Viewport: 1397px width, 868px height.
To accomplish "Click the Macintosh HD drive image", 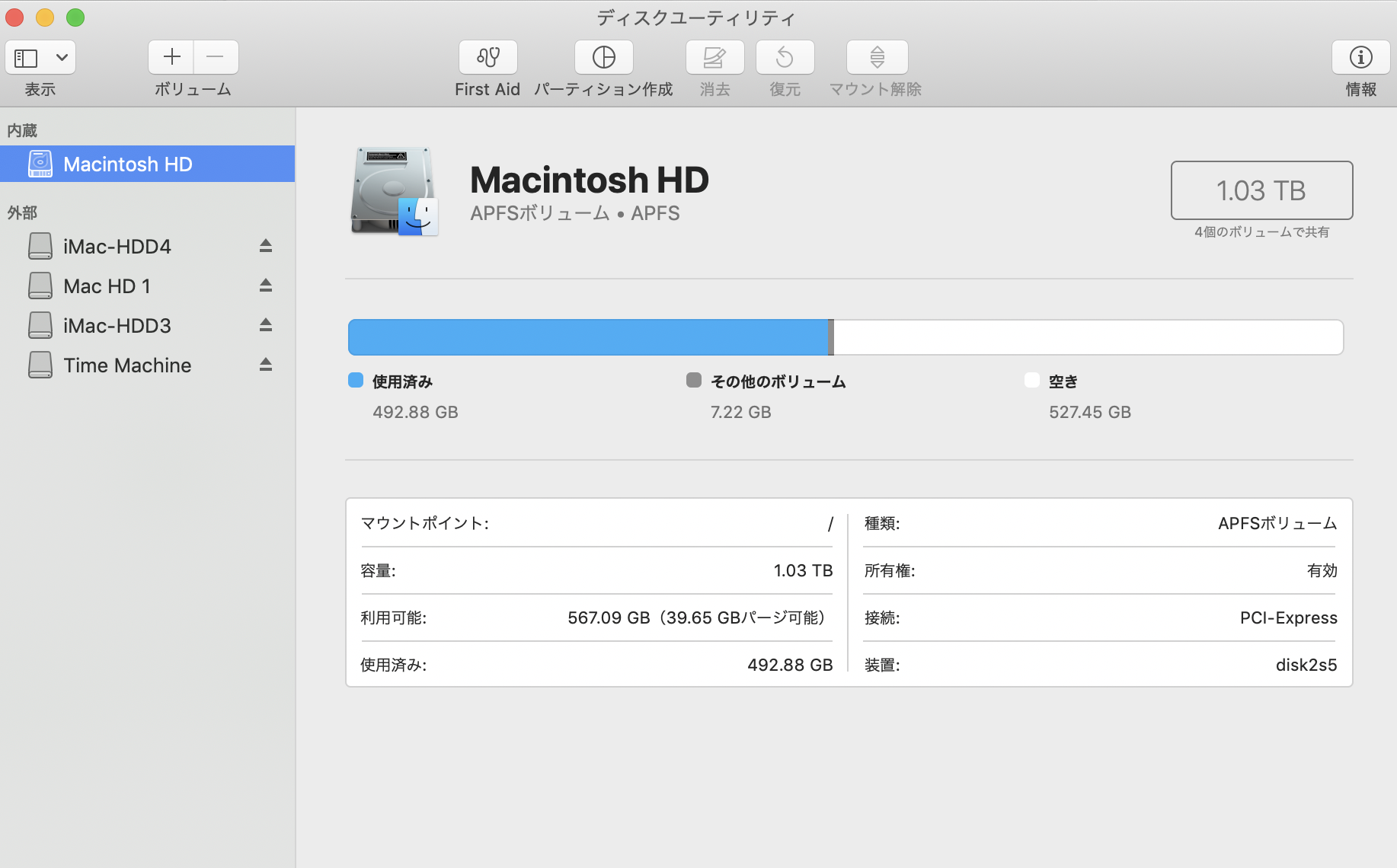I will [394, 192].
